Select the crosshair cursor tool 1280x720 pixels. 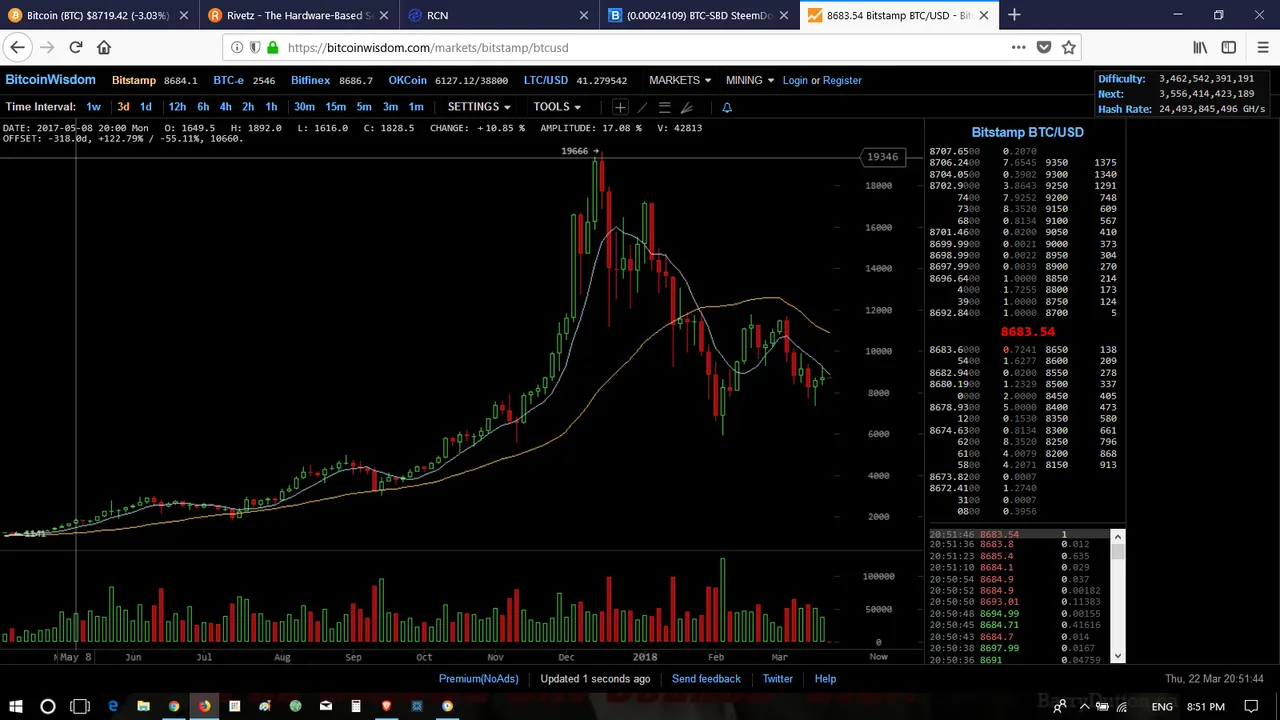coord(620,107)
